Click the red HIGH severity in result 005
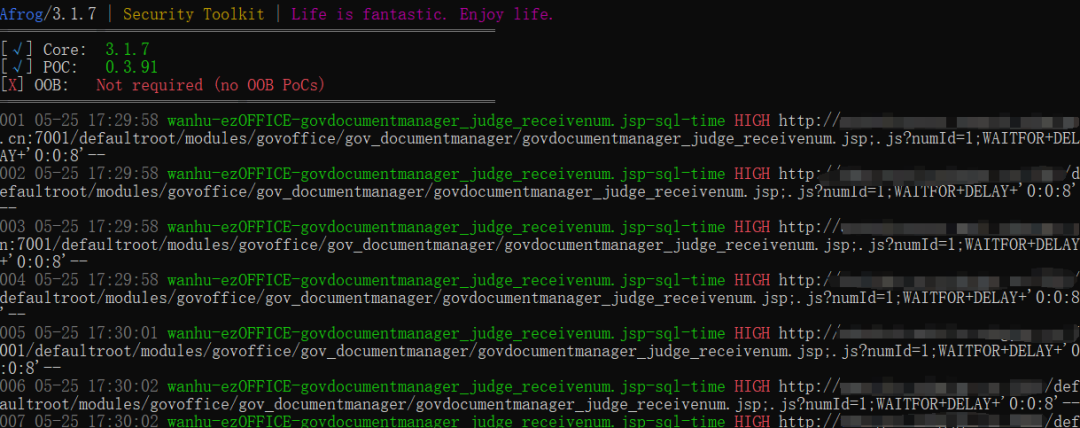Image resolution: width=1080 pixels, height=428 pixels. (752, 333)
